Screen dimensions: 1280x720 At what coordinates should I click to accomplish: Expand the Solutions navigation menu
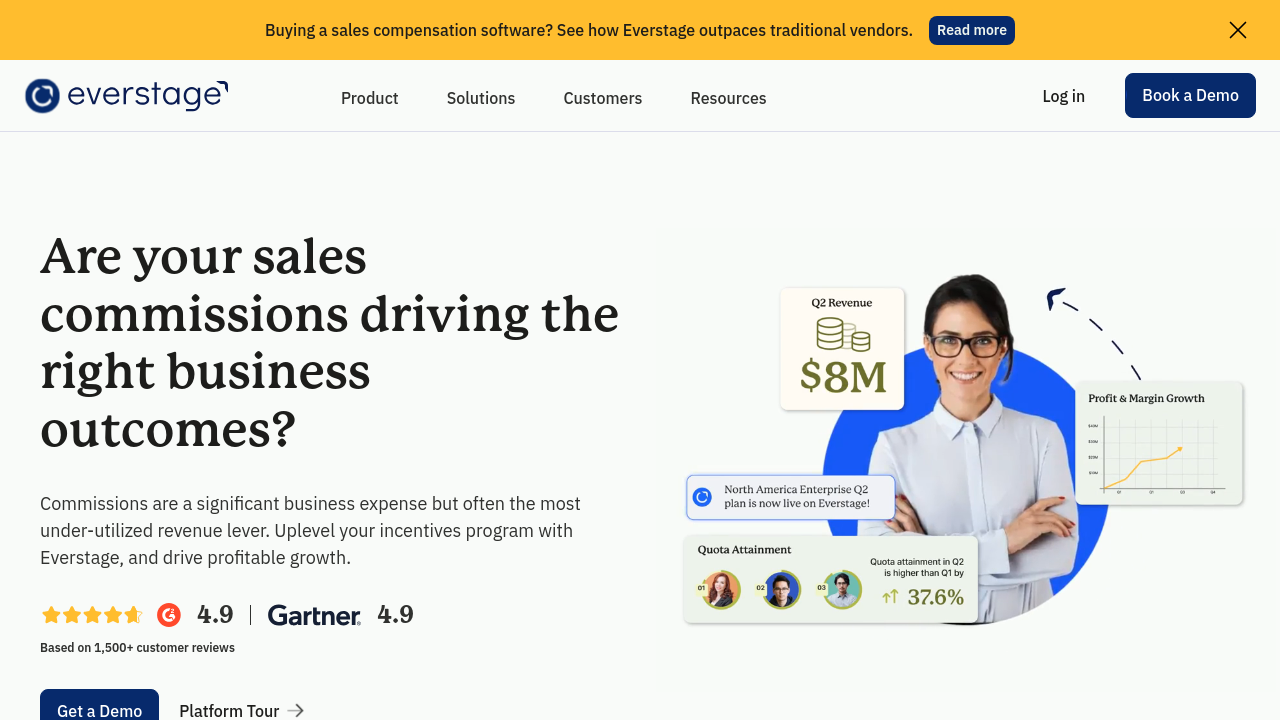coord(481,98)
